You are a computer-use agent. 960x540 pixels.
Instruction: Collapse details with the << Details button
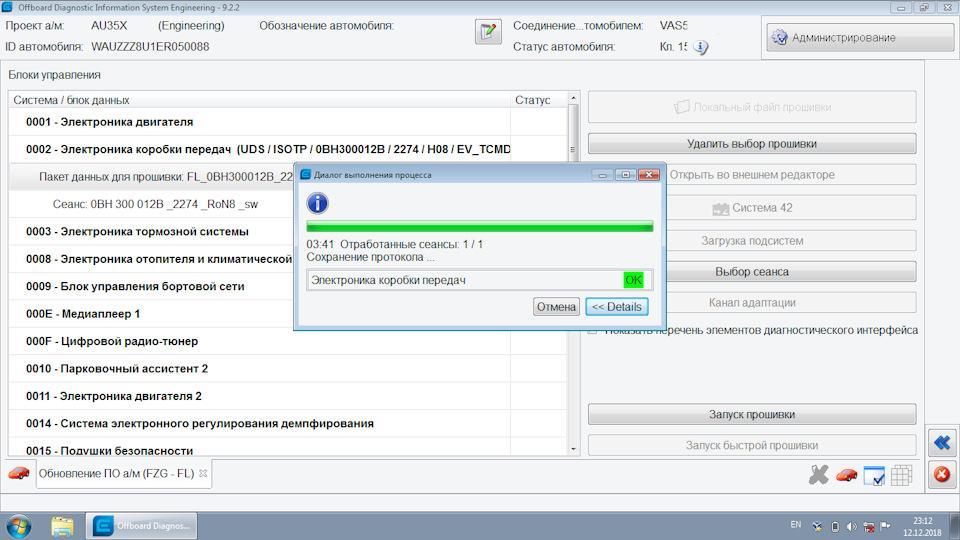[x=617, y=307]
